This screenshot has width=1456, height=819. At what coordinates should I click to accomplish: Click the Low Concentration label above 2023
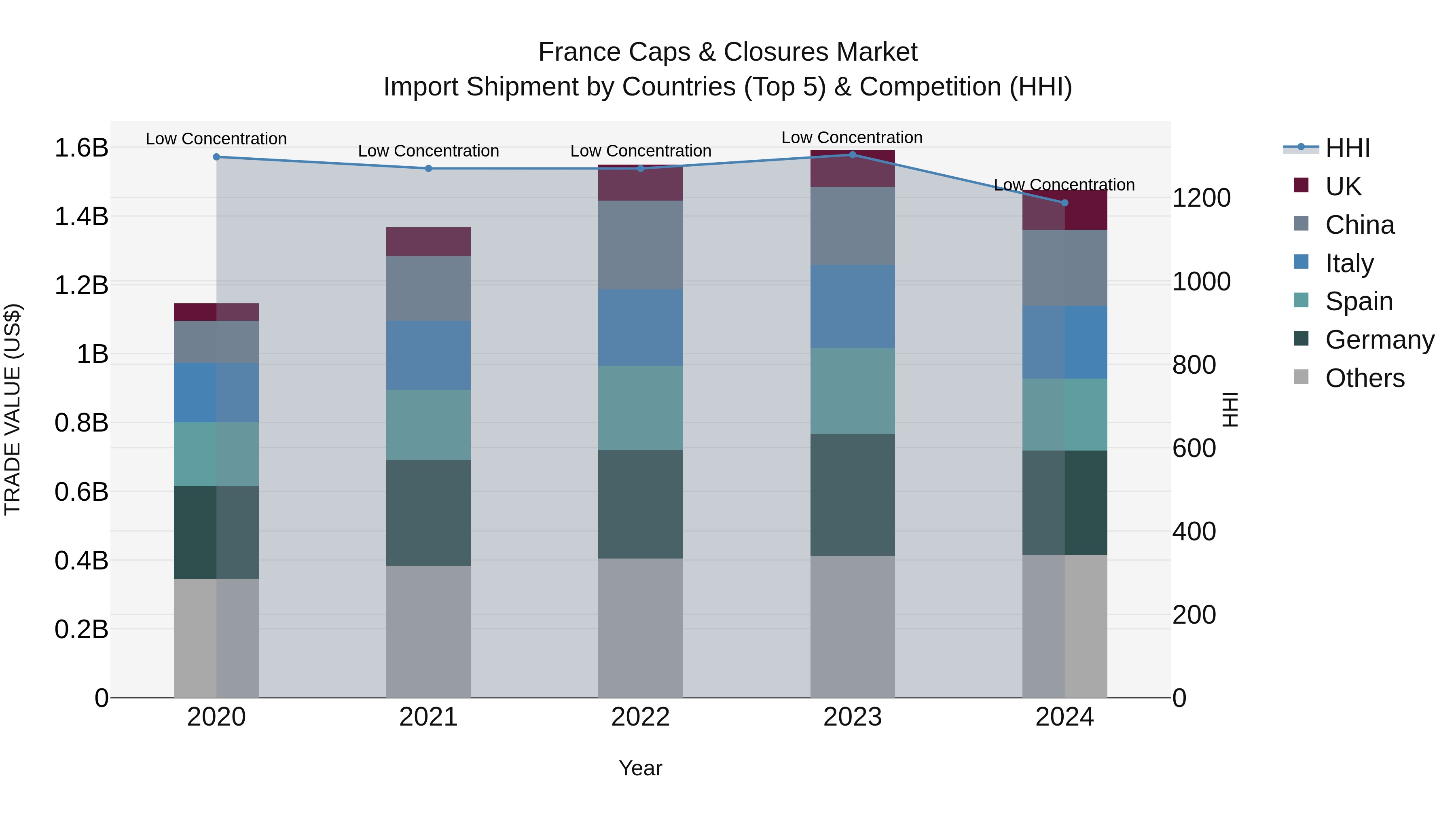[x=852, y=138]
